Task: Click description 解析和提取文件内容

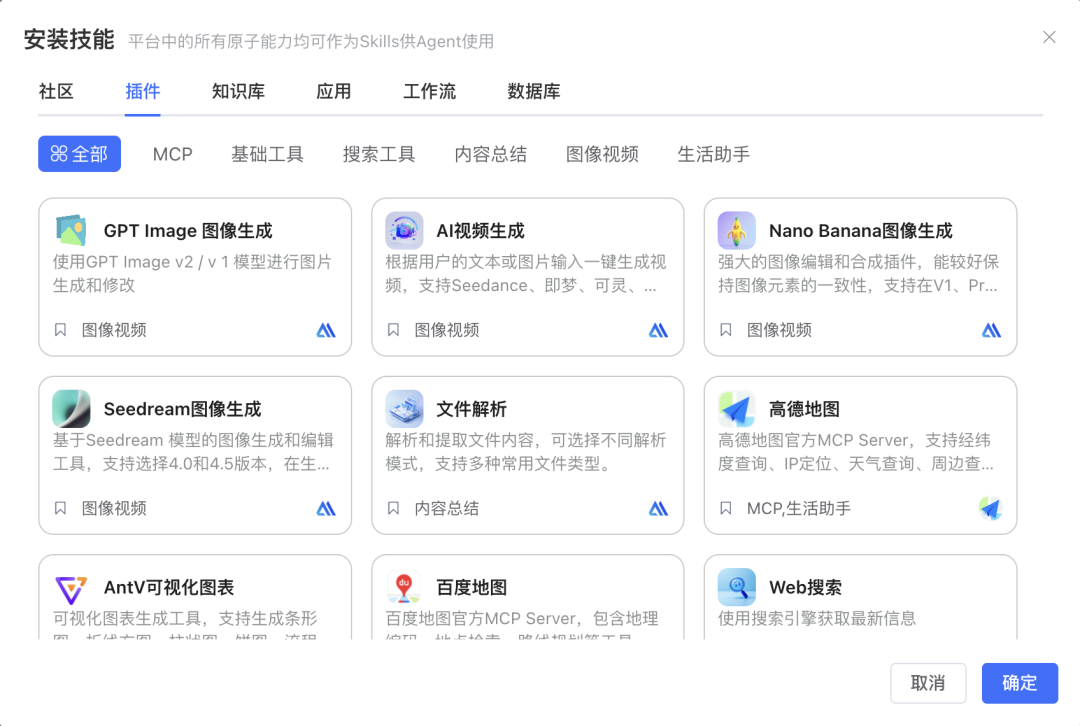Action: [526, 452]
